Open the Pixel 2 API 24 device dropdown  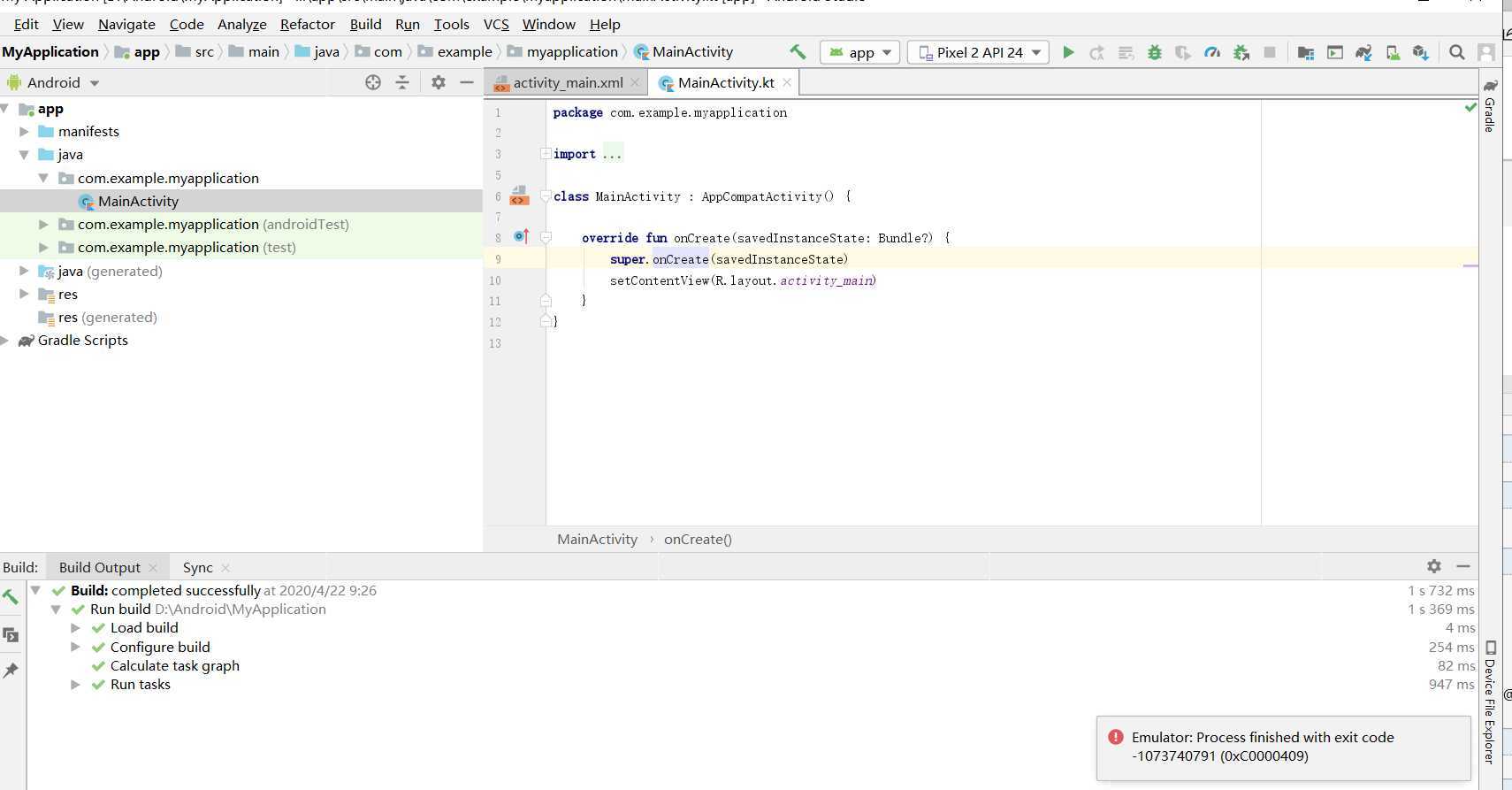tap(979, 52)
